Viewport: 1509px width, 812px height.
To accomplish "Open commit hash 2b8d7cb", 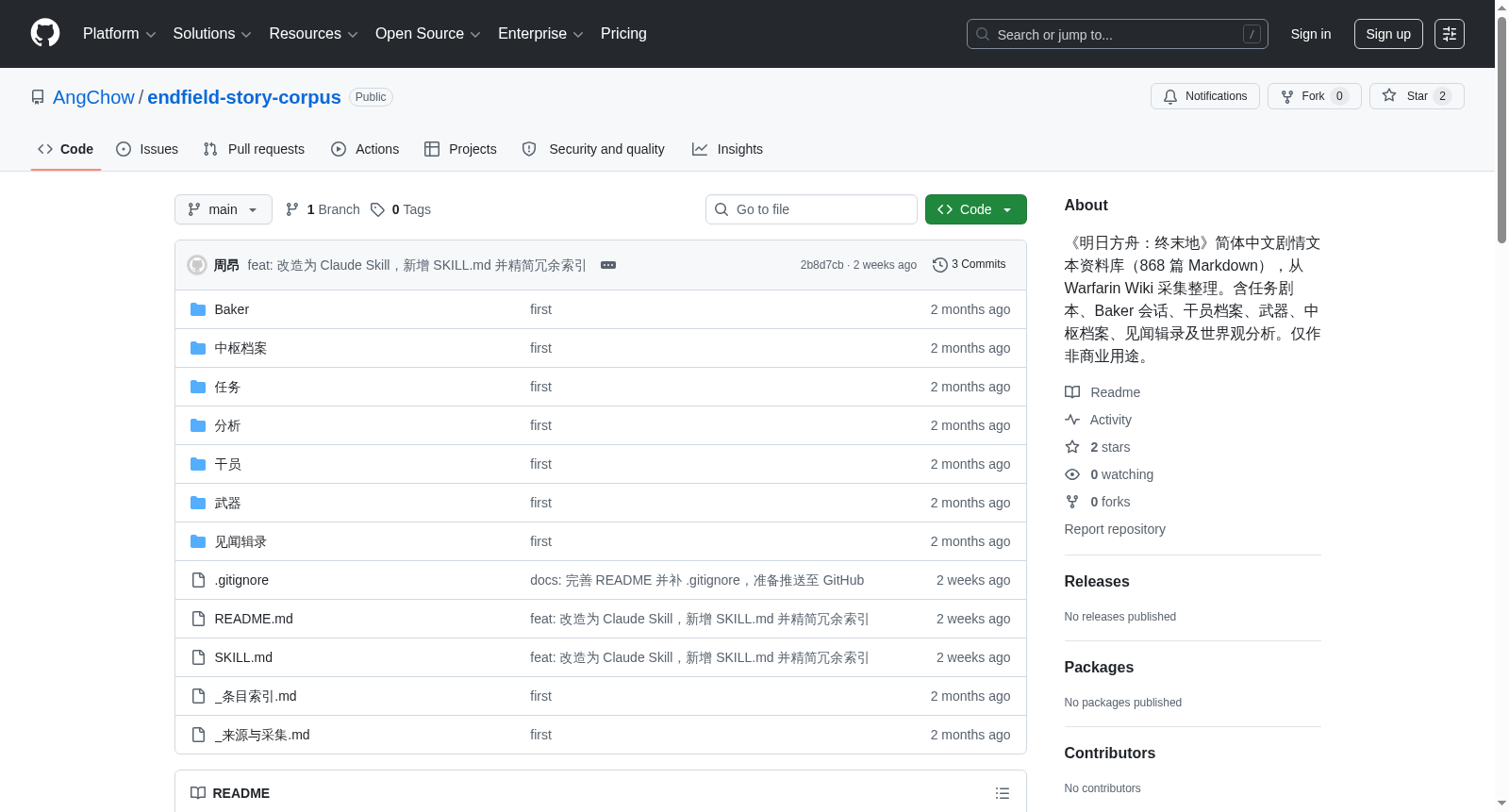I will pyautogui.click(x=822, y=265).
